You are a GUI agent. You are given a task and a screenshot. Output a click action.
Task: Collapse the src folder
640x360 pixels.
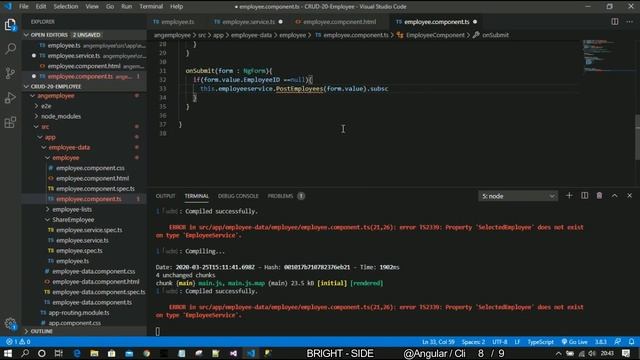(x=45, y=127)
